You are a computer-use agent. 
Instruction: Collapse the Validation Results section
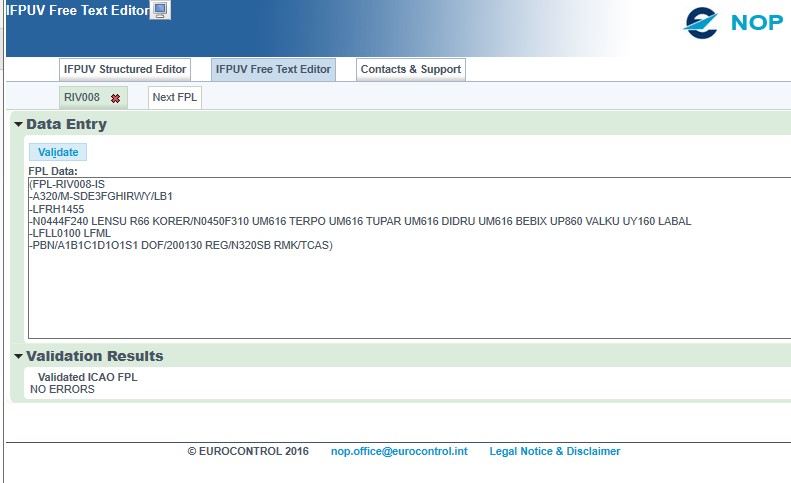pyautogui.click(x=19, y=356)
